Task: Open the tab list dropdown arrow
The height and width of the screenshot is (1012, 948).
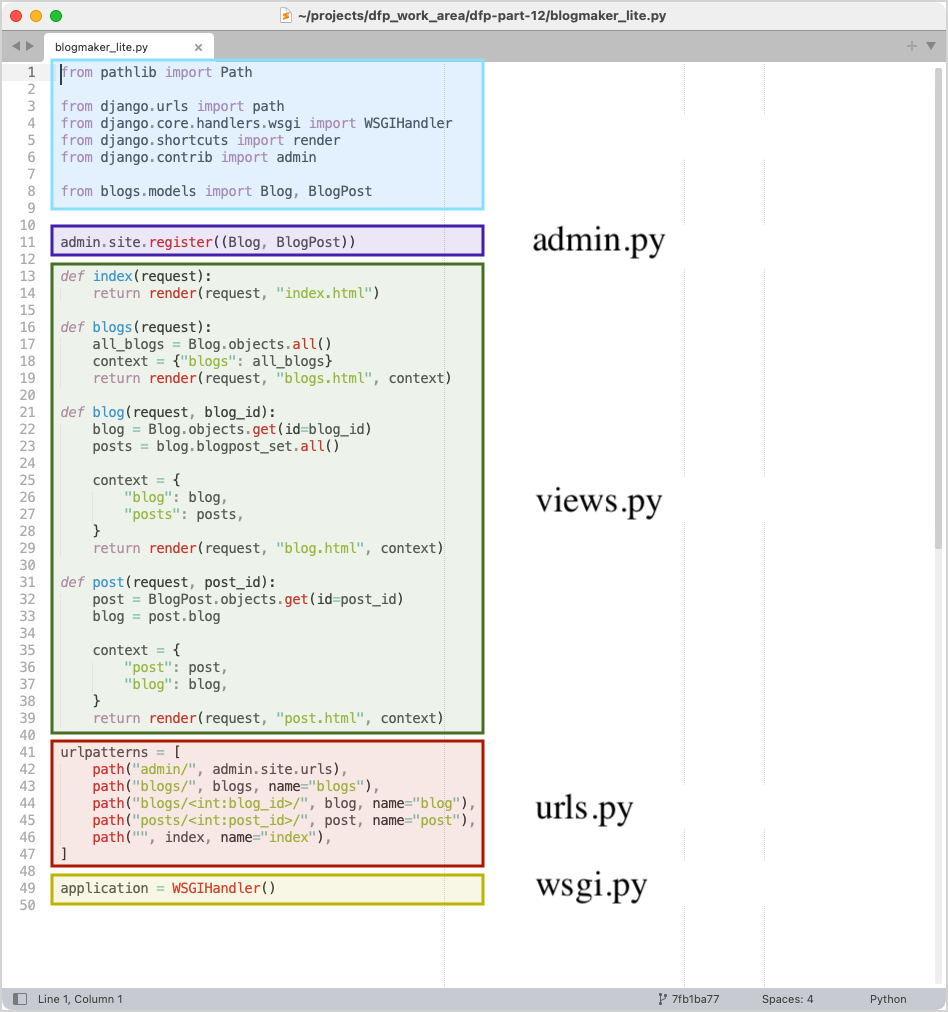Action: (930, 46)
